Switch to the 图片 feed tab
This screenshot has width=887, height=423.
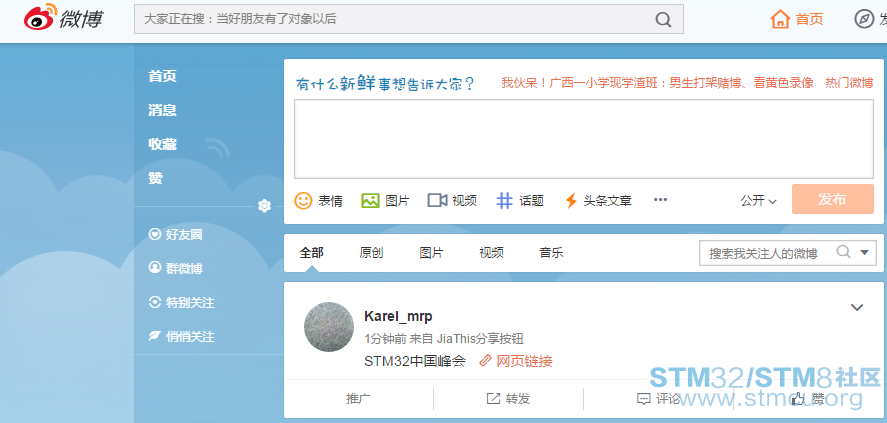(x=432, y=253)
